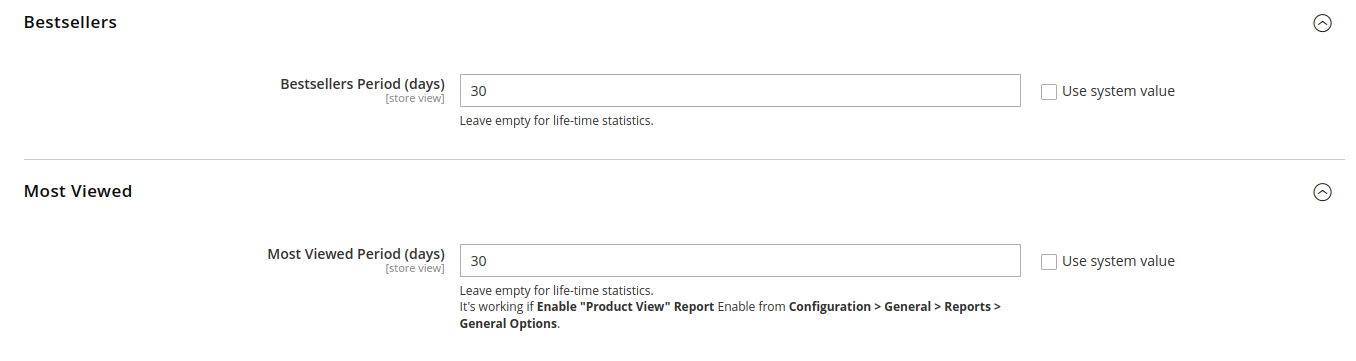Click the Bestsellers Period days input field

click(740, 90)
